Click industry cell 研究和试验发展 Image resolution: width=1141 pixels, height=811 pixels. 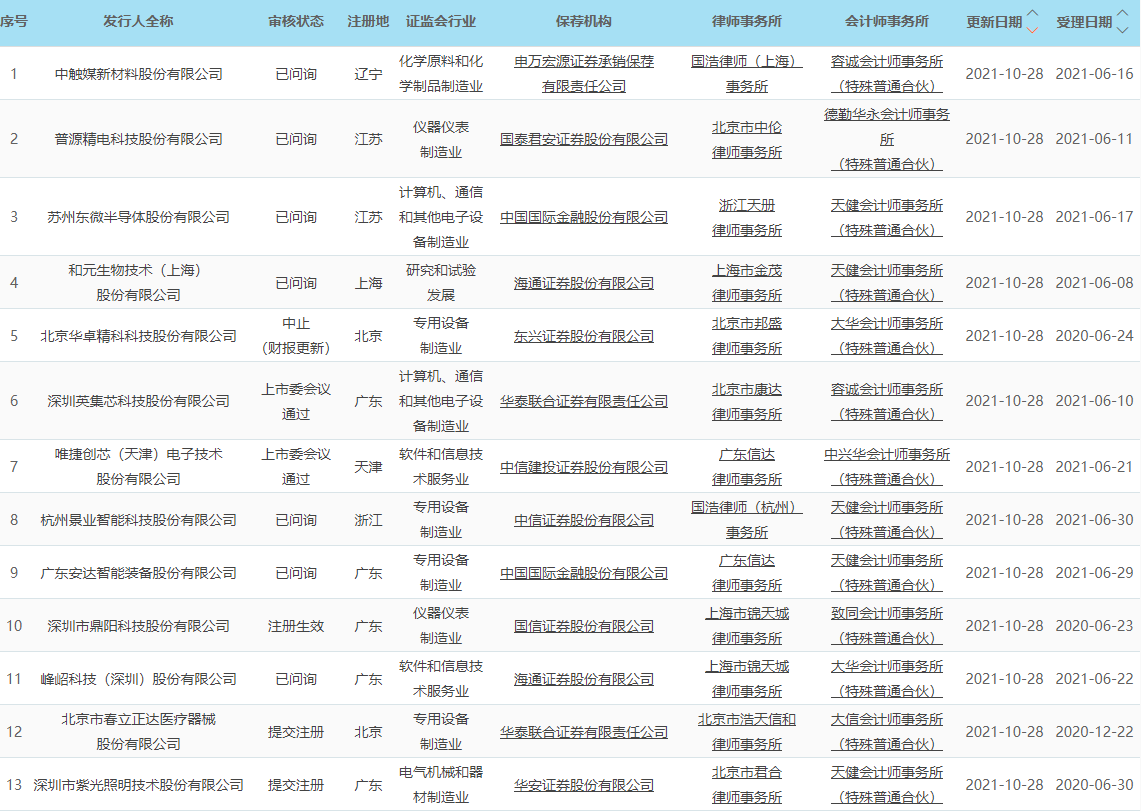441,282
